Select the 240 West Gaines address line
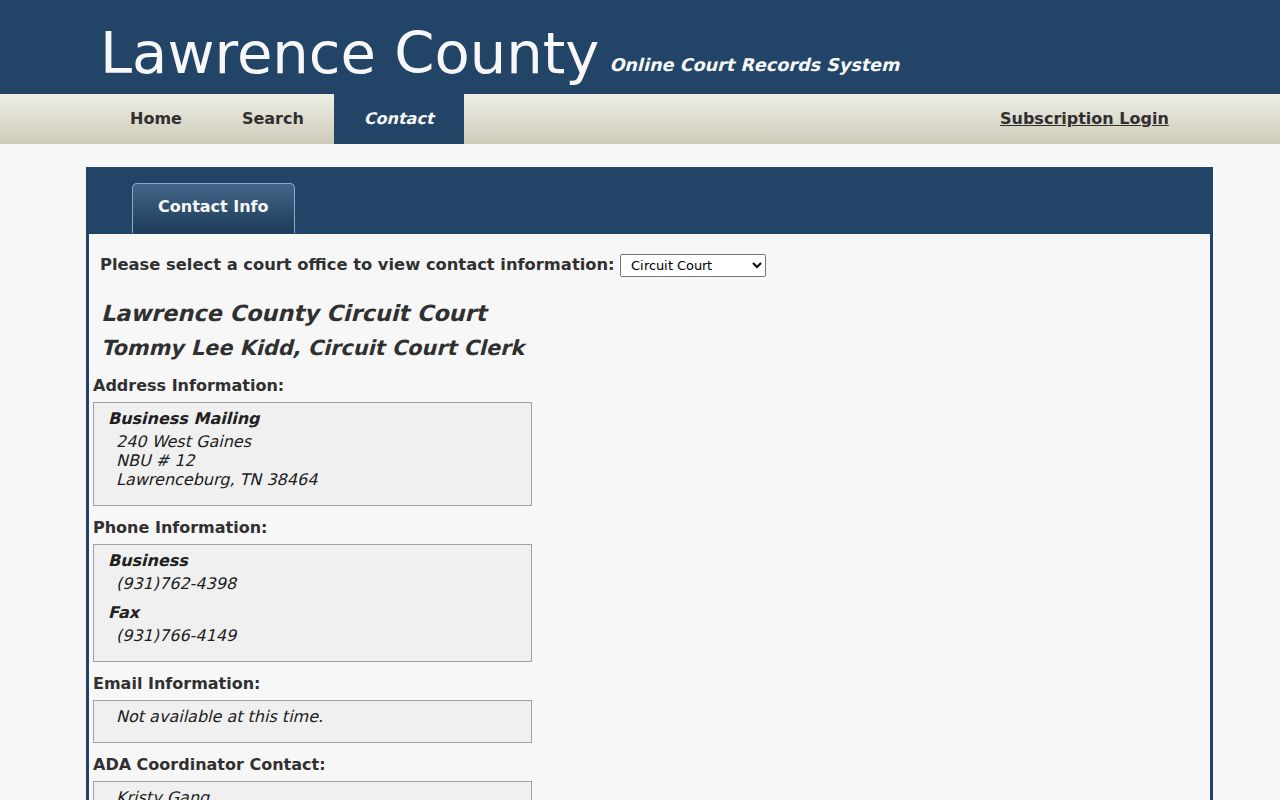 (x=184, y=441)
